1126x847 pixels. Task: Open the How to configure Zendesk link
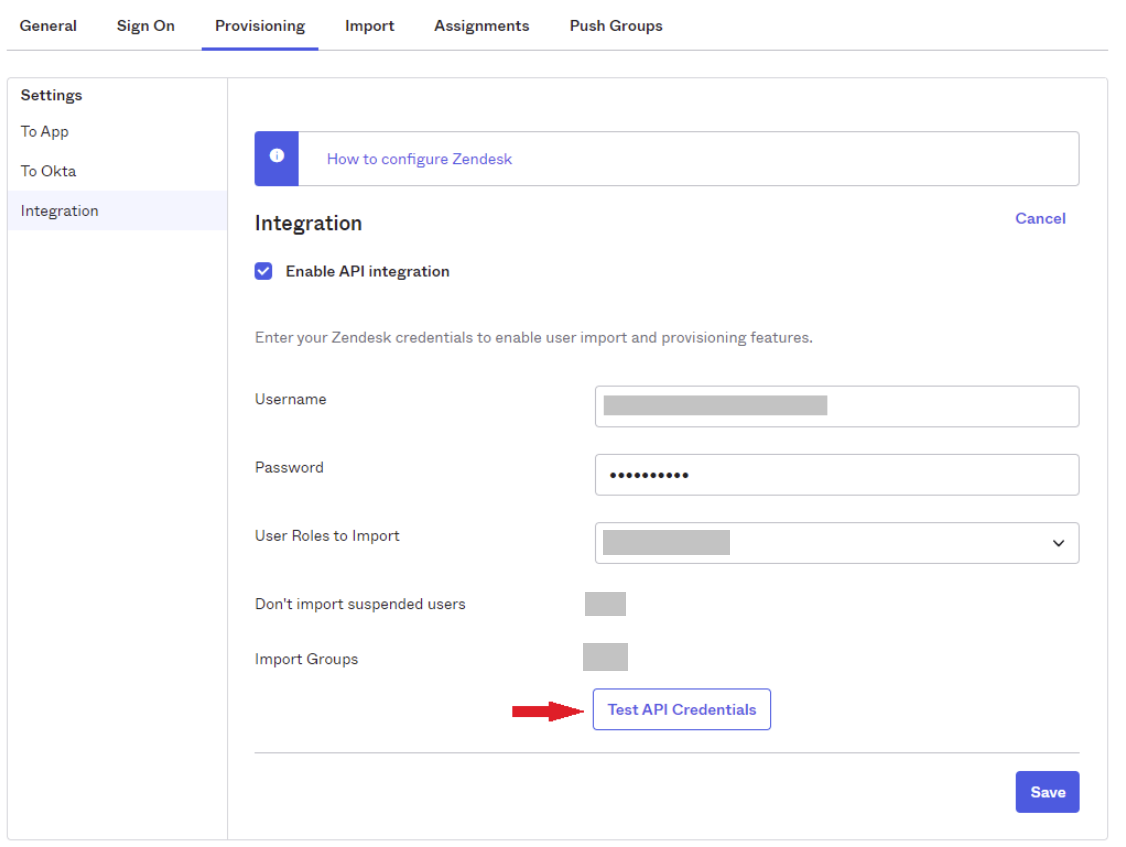(x=419, y=158)
